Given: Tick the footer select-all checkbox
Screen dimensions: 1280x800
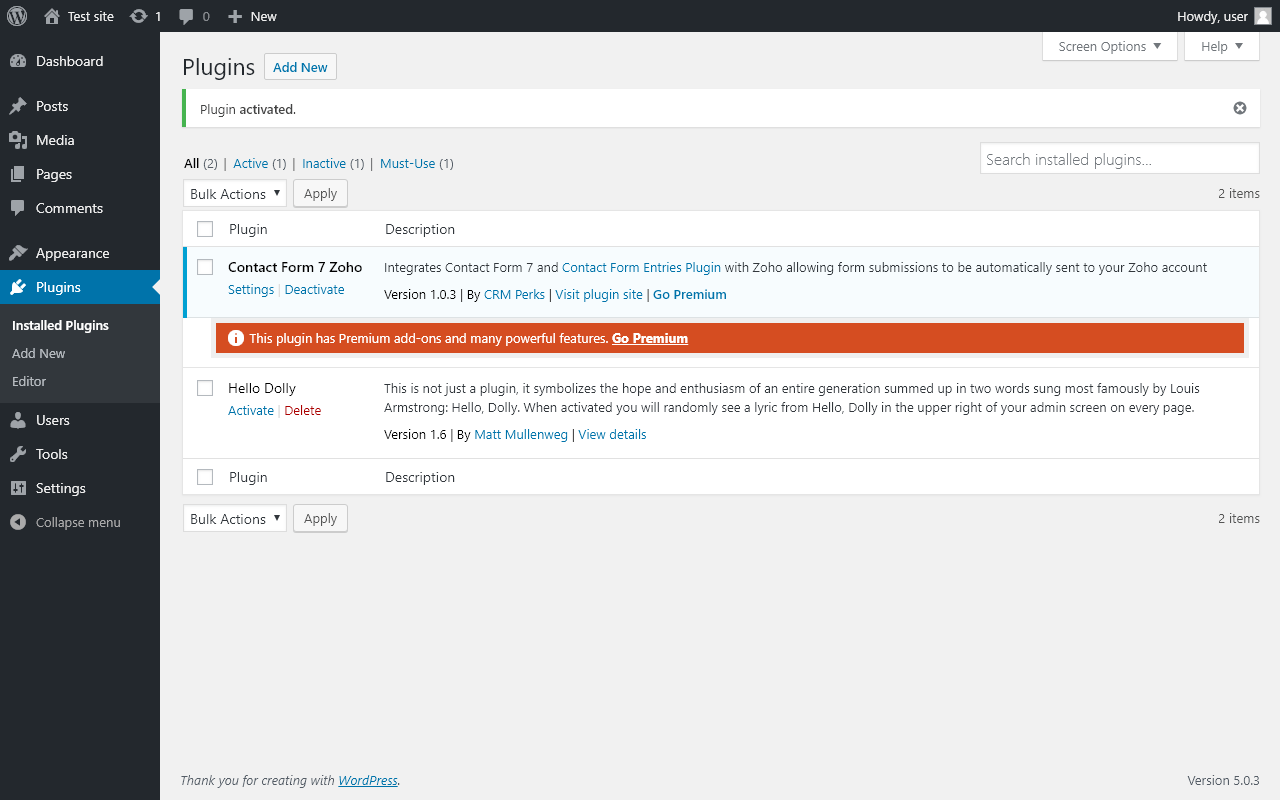Looking at the screenshot, I should pos(205,477).
